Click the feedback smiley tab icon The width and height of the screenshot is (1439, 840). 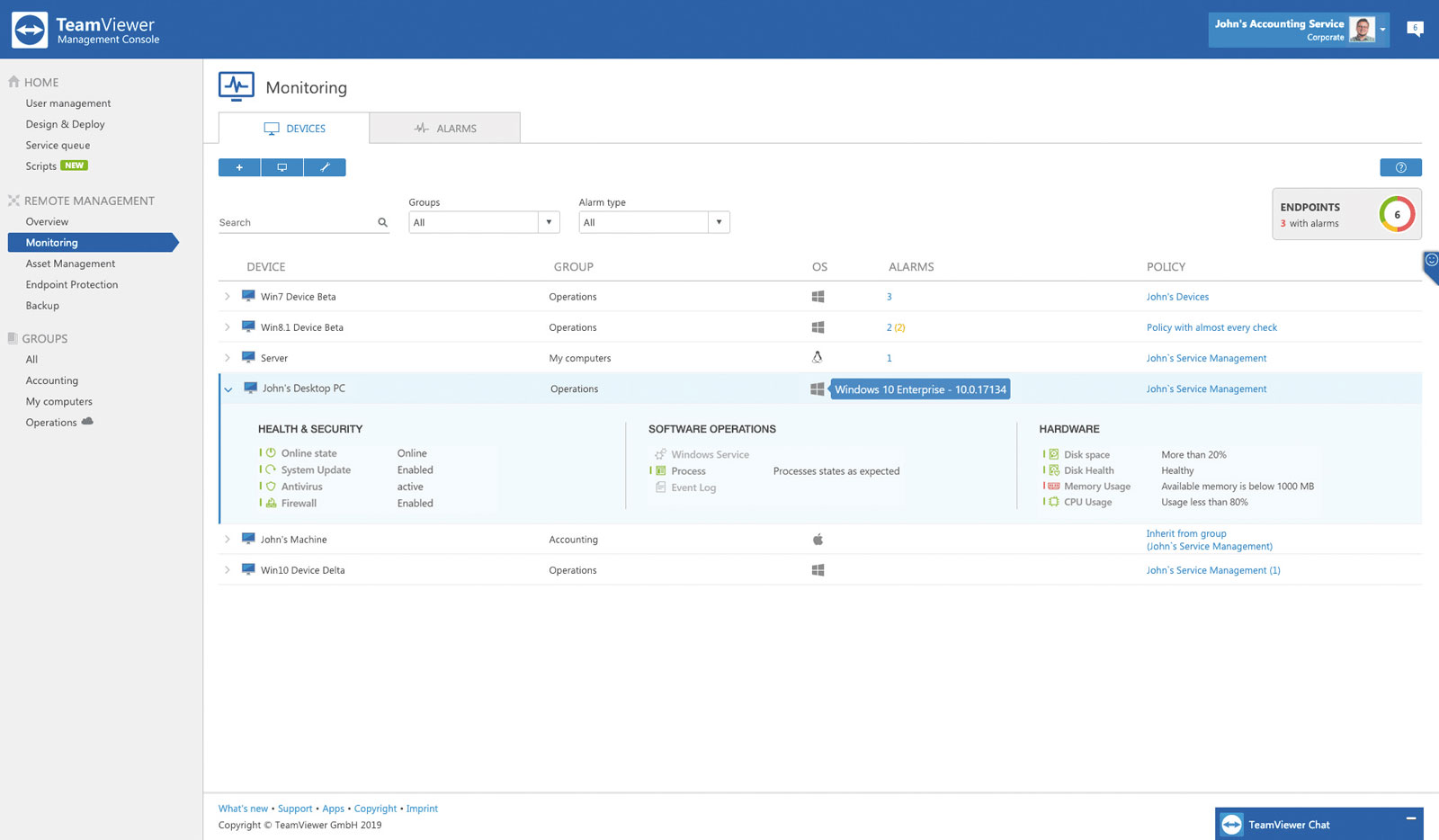pos(1431,261)
